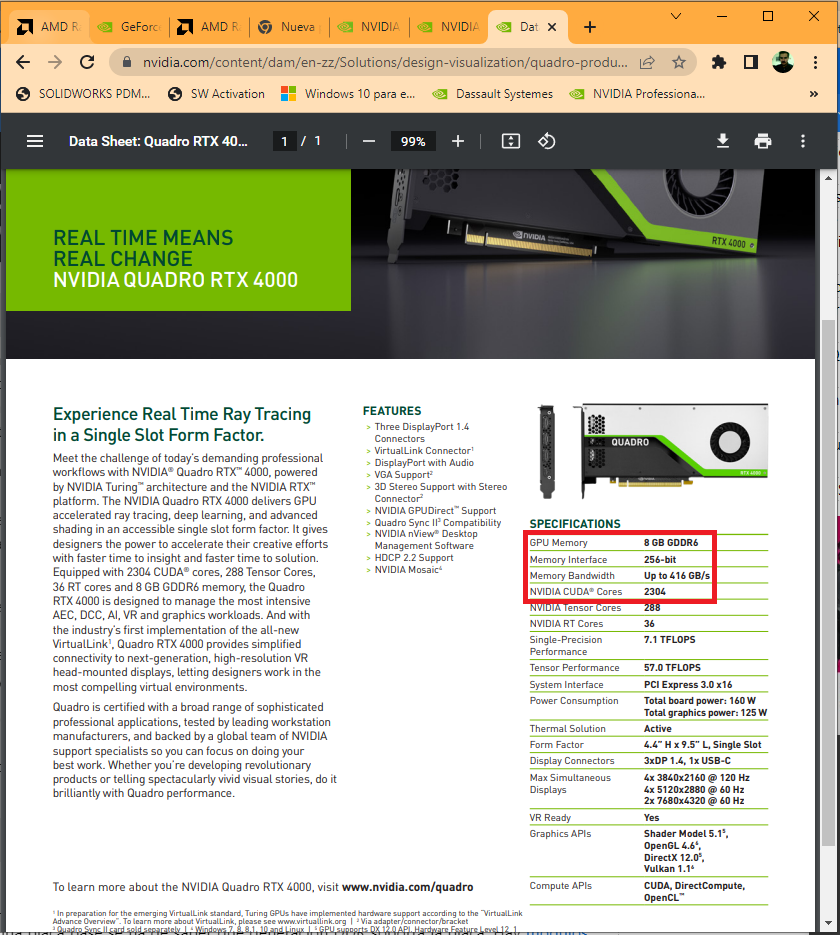Click the 99% zoom level field

click(x=413, y=141)
